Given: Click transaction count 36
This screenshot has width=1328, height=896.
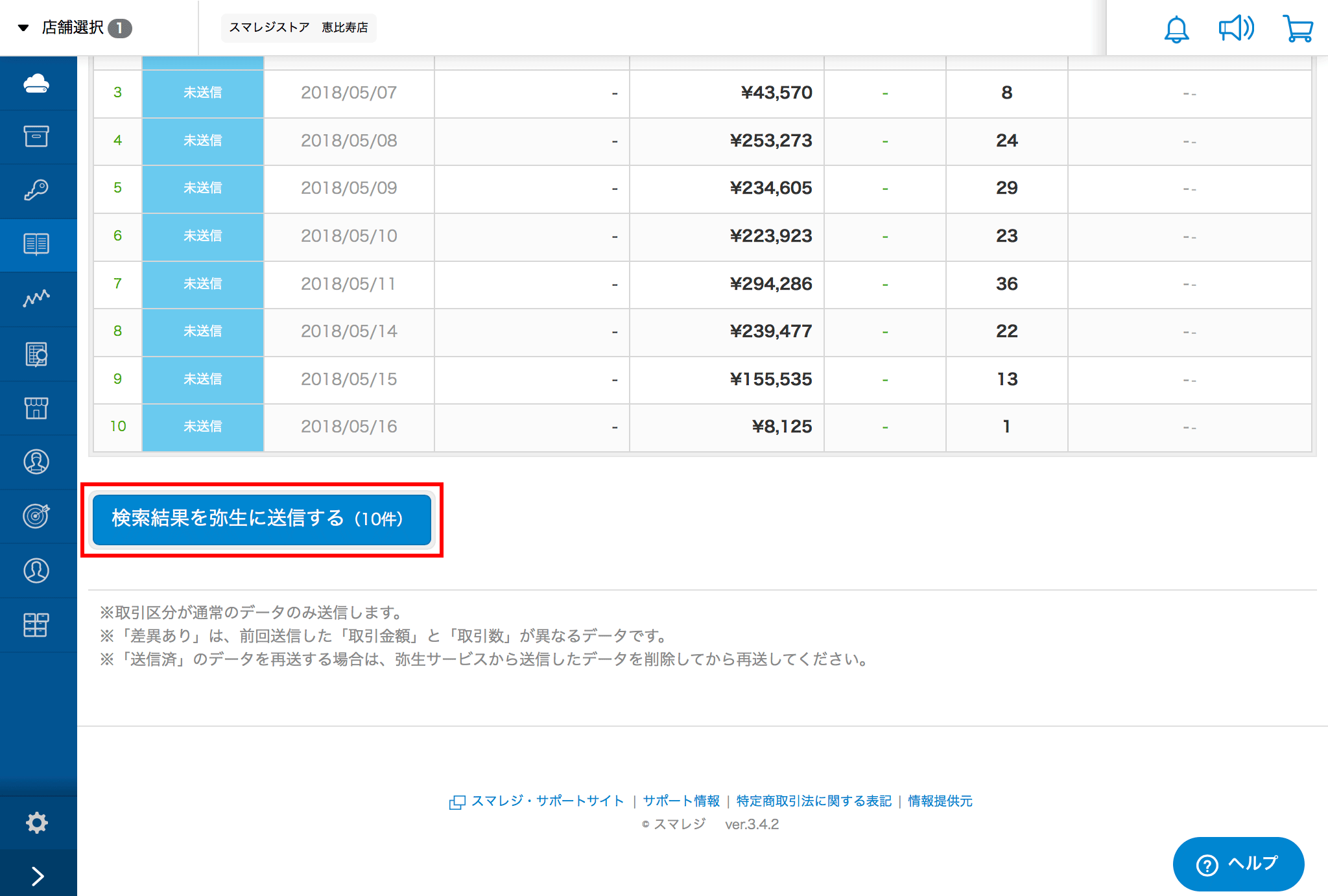Looking at the screenshot, I should [x=1006, y=284].
